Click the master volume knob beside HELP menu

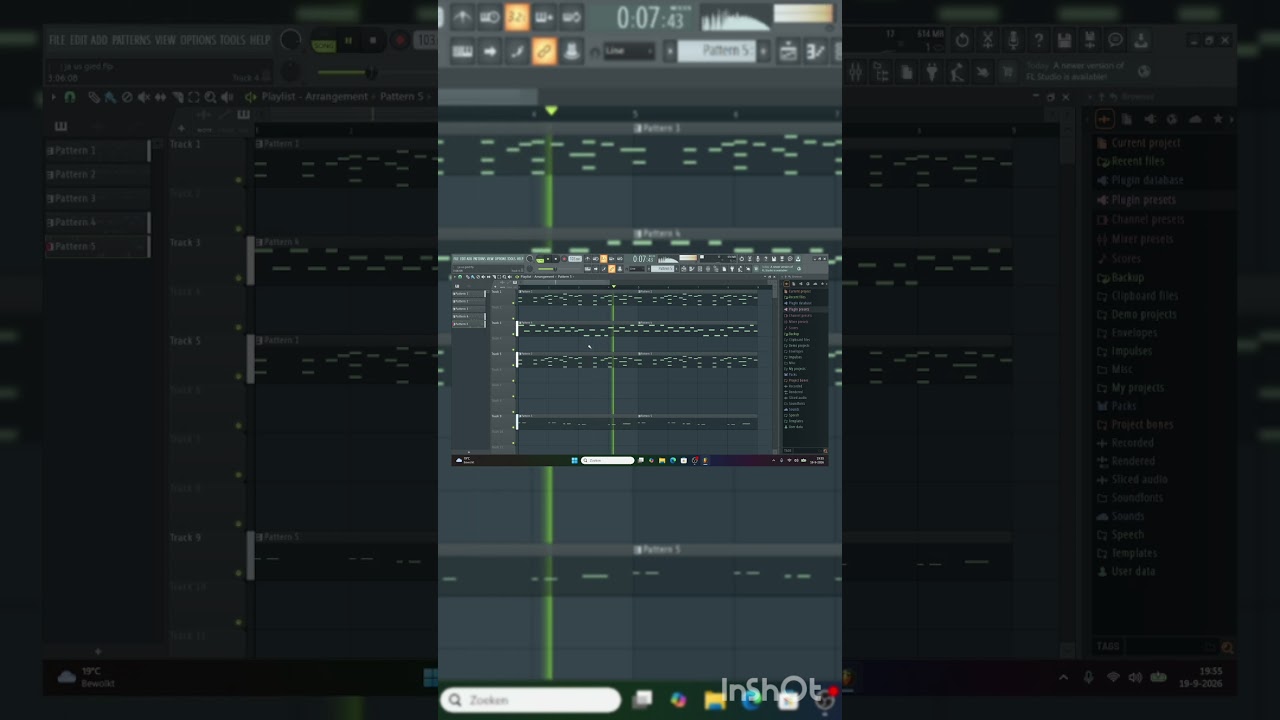tap(290, 40)
